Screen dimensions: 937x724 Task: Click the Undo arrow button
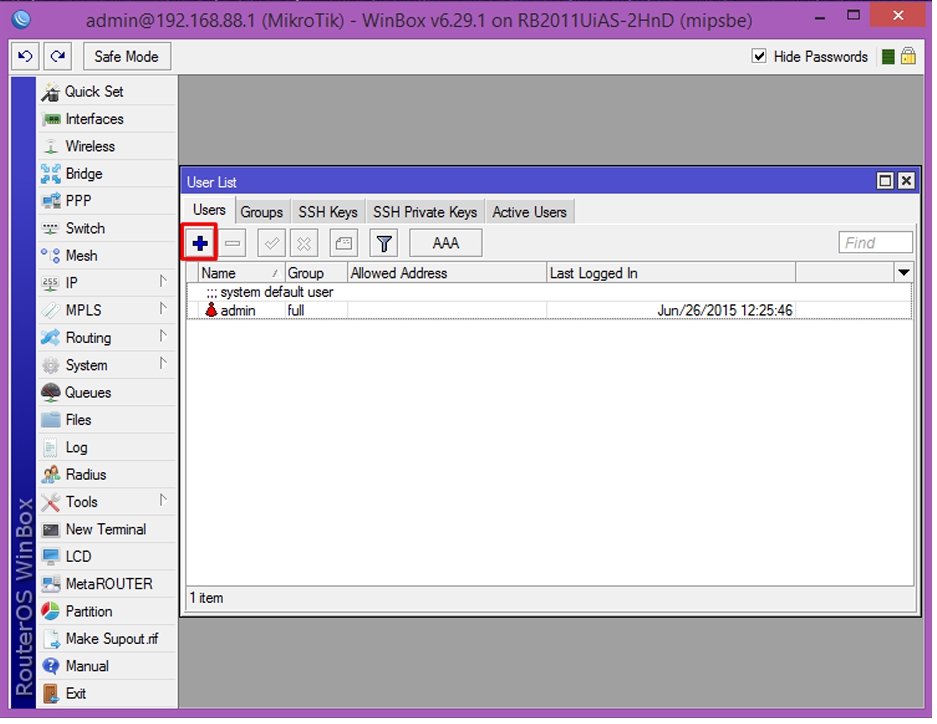[x=25, y=57]
